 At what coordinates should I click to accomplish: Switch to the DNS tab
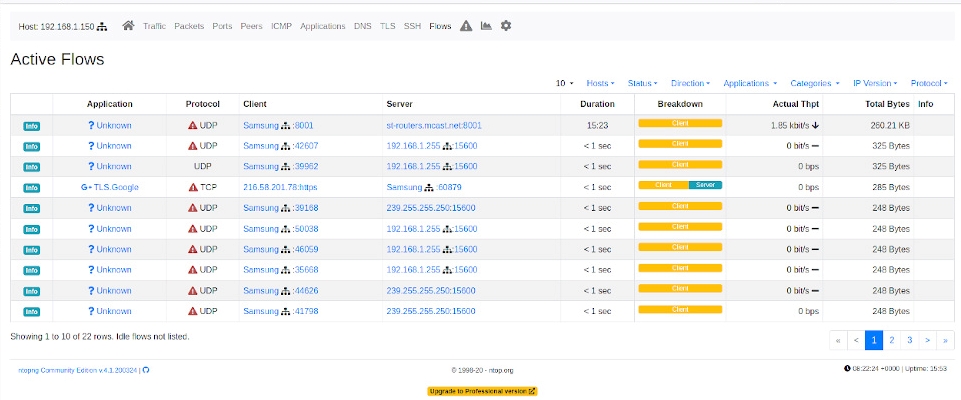363,26
